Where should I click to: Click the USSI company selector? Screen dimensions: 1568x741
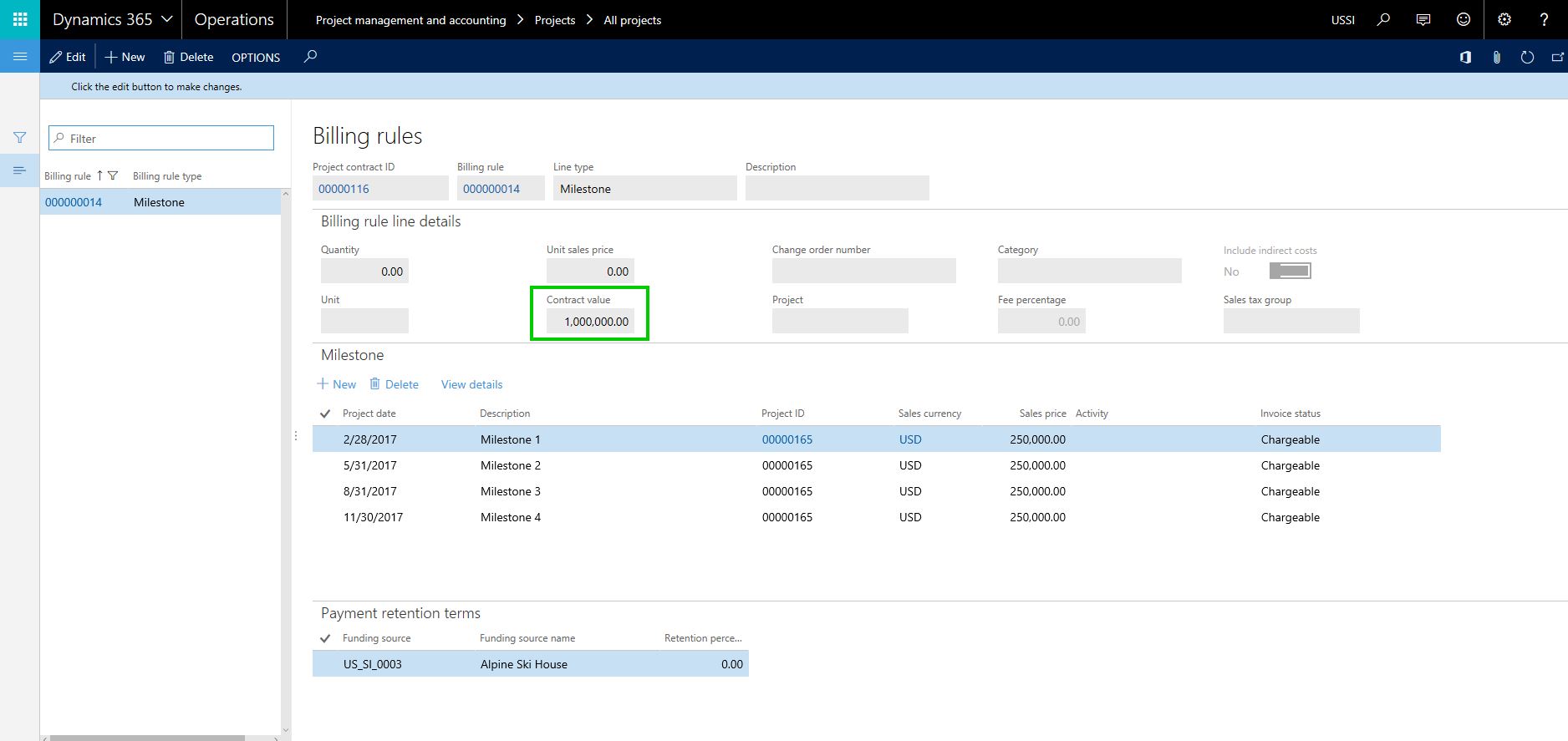coord(1342,20)
